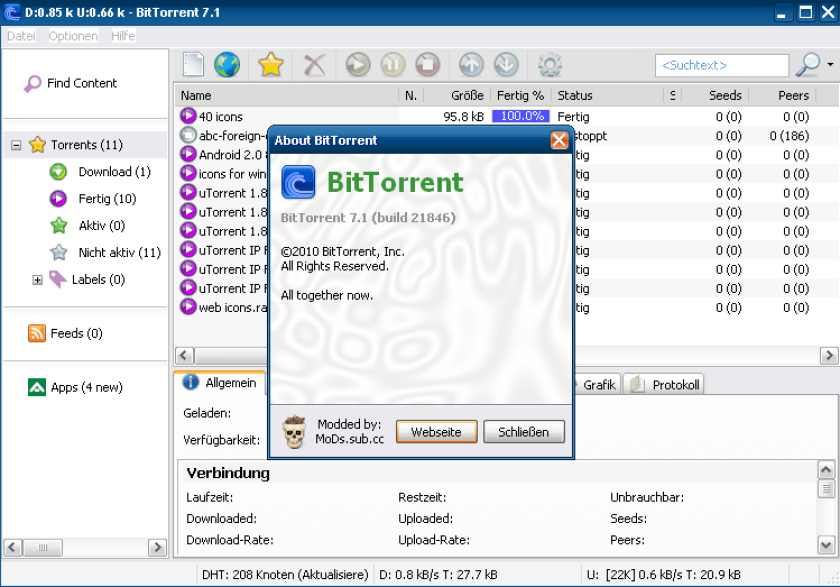This screenshot has height=587, width=840.
Task: Click the Add Torrent document icon
Action: point(193,65)
